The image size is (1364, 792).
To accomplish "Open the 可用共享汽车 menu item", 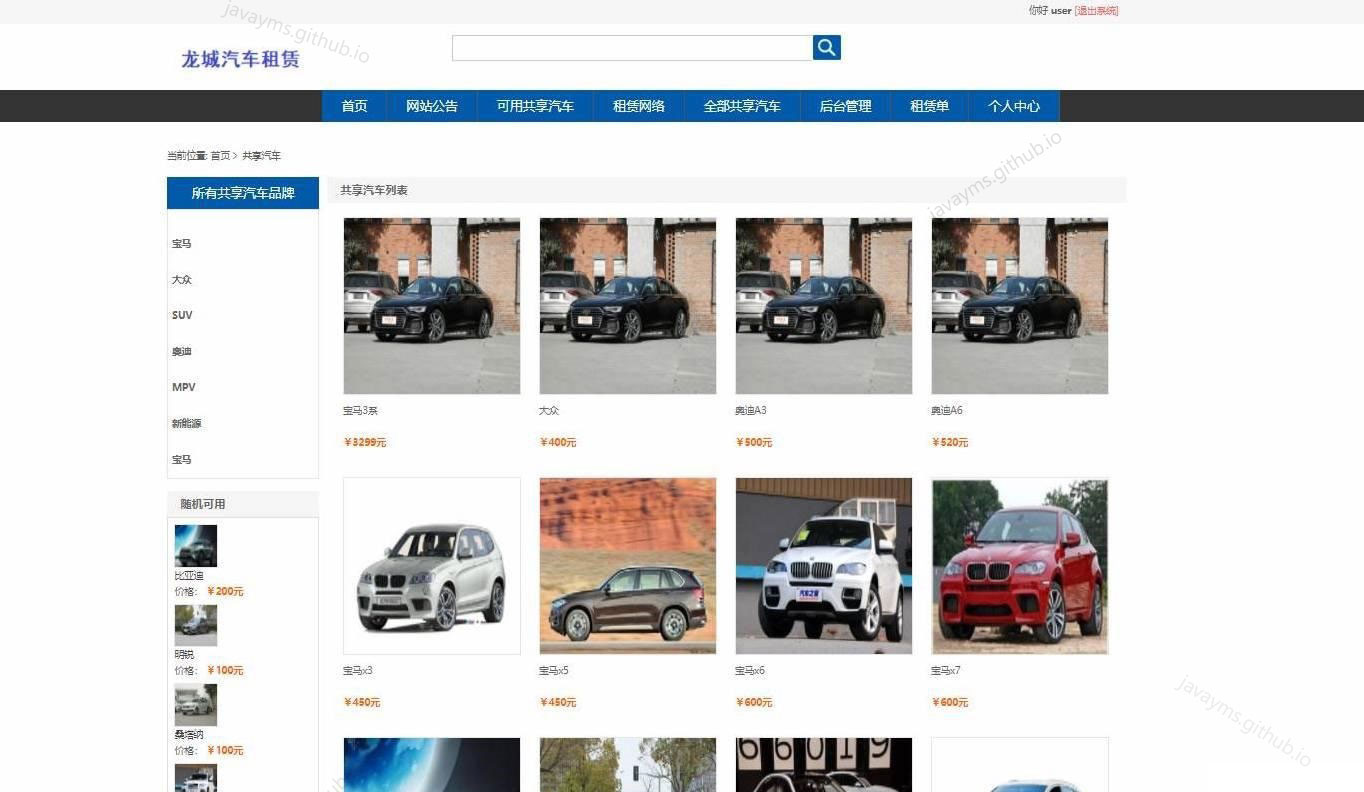I will pyautogui.click(x=534, y=106).
